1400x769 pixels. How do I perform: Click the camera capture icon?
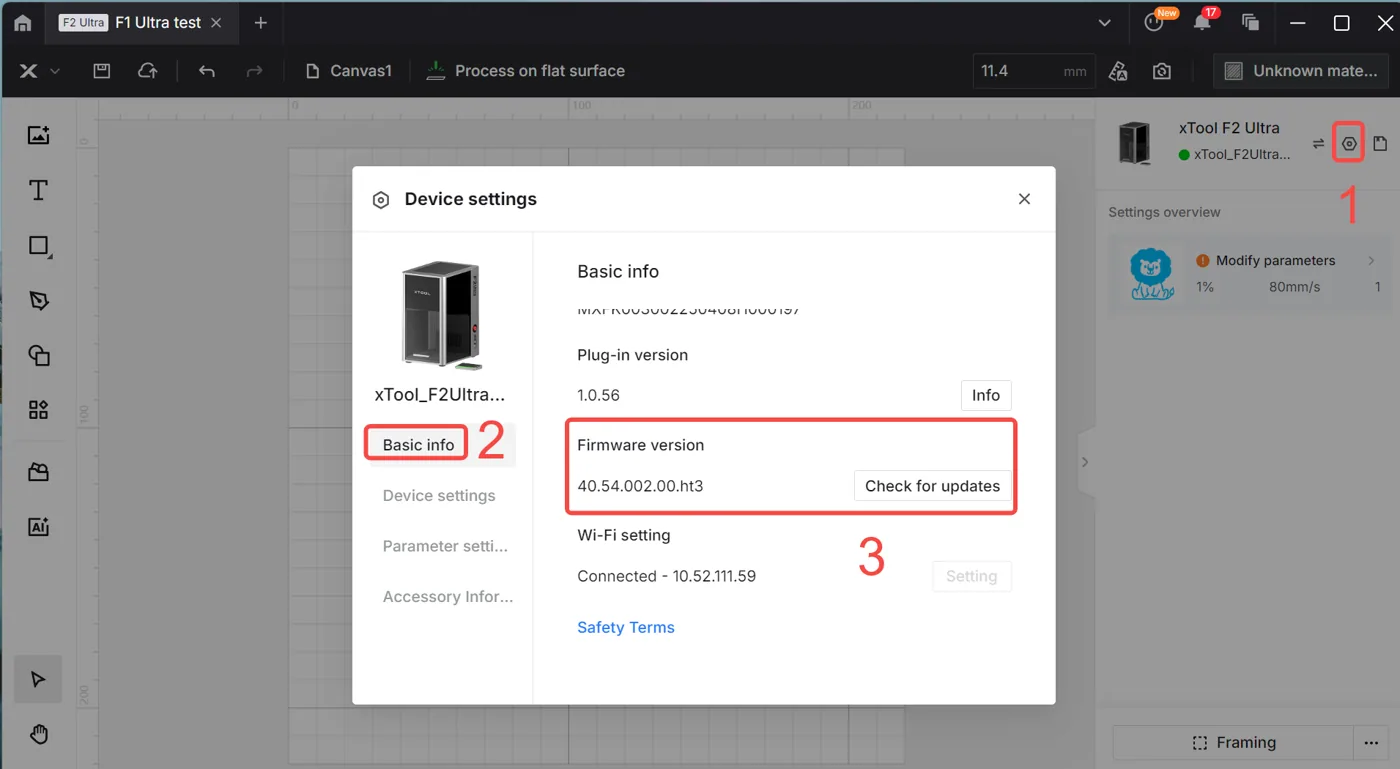[1161, 71]
